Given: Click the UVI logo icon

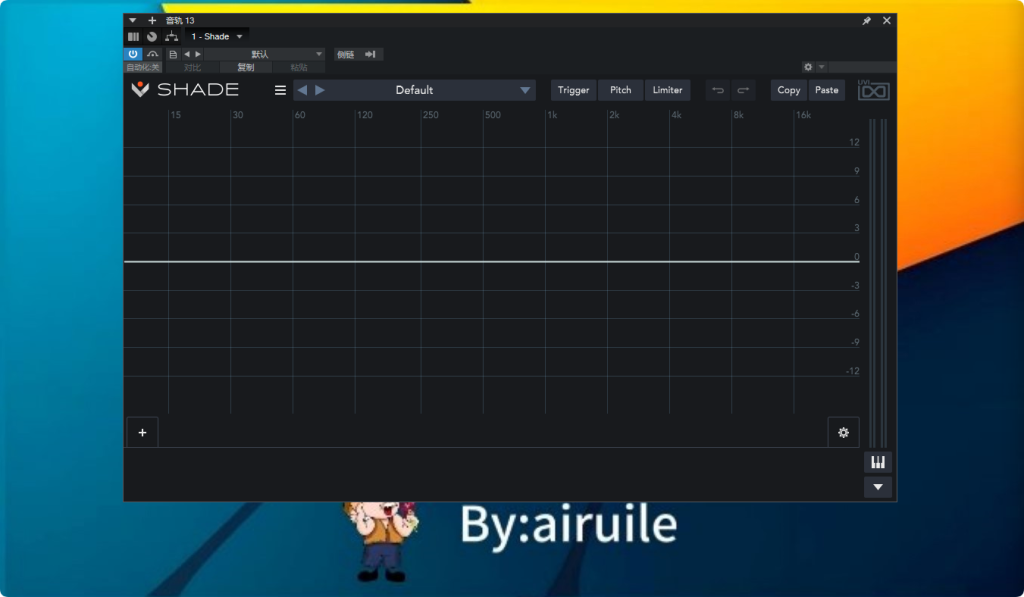Looking at the screenshot, I should (873, 90).
